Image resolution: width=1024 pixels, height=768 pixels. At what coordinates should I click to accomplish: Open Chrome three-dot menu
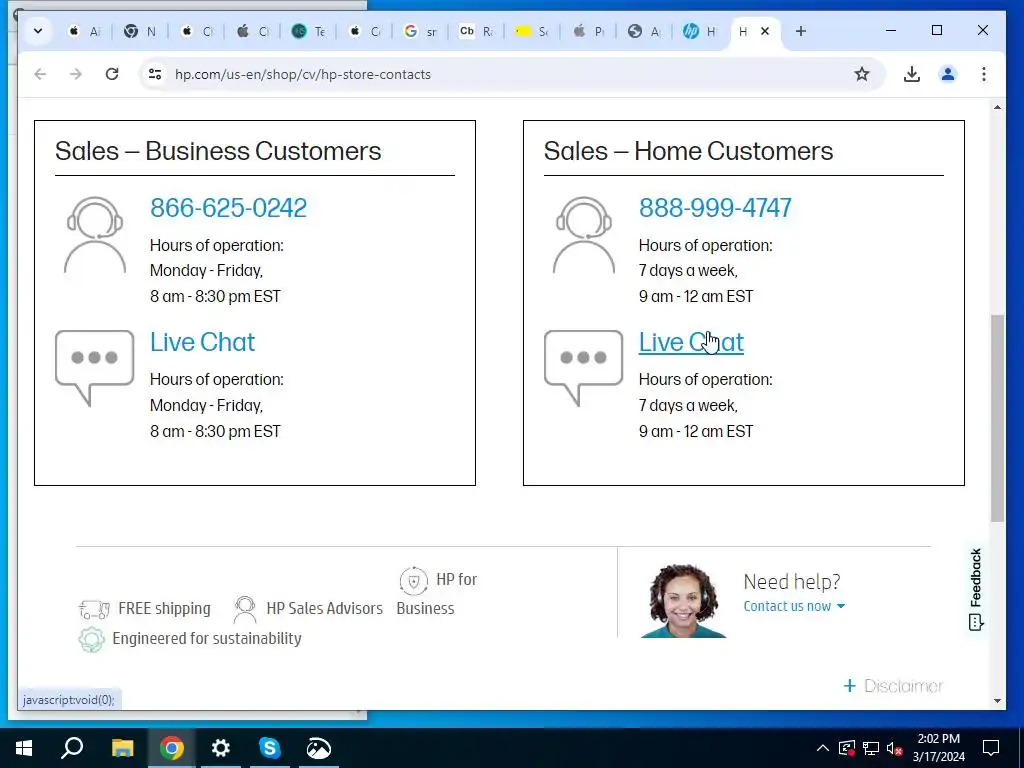(x=984, y=74)
